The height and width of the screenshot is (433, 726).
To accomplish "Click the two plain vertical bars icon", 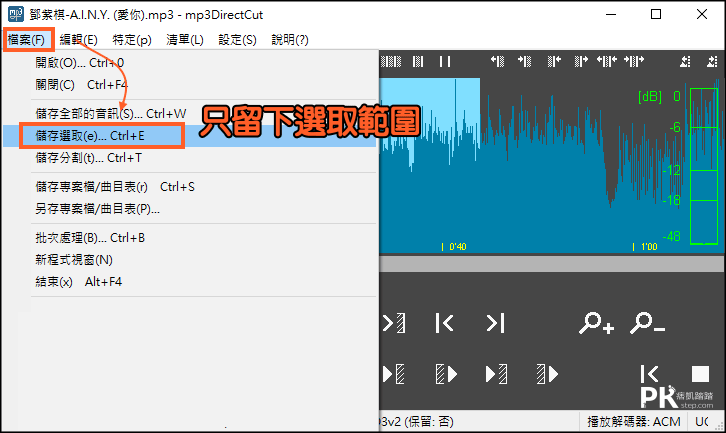I will pyautogui.click(x=445, y=62).
